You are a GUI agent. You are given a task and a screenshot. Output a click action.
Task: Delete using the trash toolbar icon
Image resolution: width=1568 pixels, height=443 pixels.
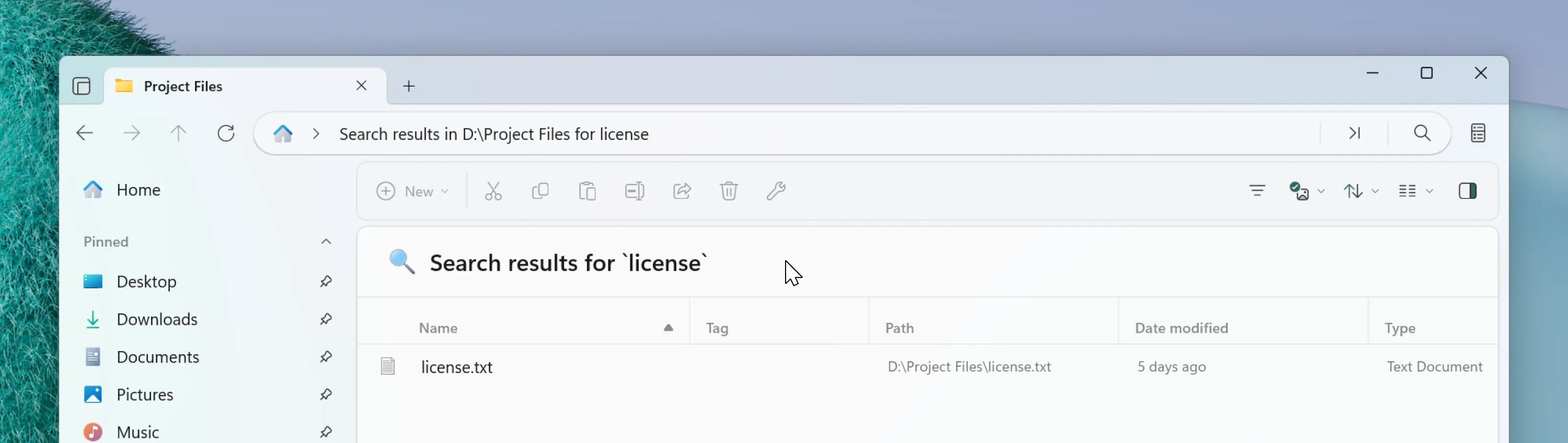[729, 191]
